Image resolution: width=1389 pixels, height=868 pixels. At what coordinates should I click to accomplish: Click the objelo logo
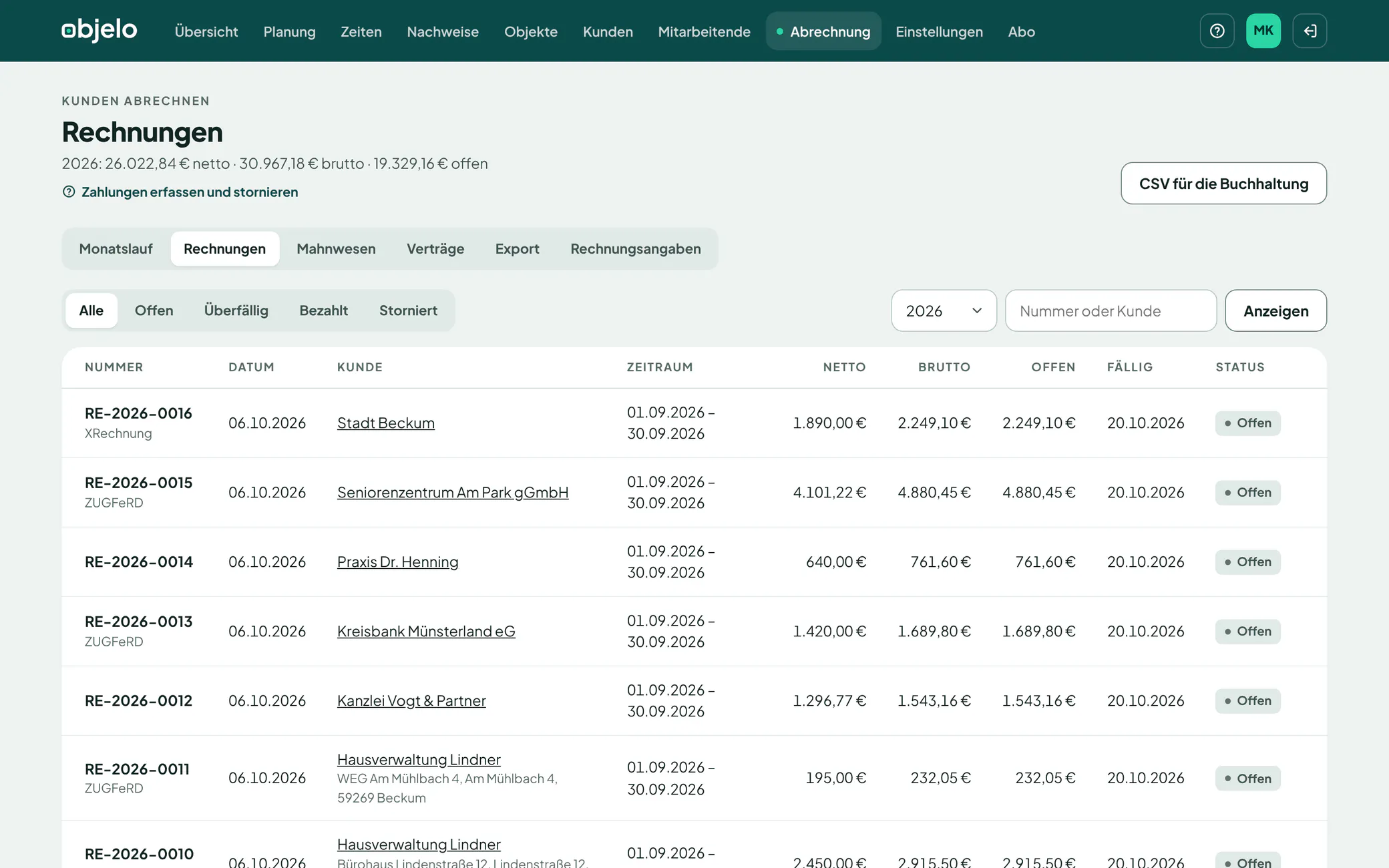100,31
